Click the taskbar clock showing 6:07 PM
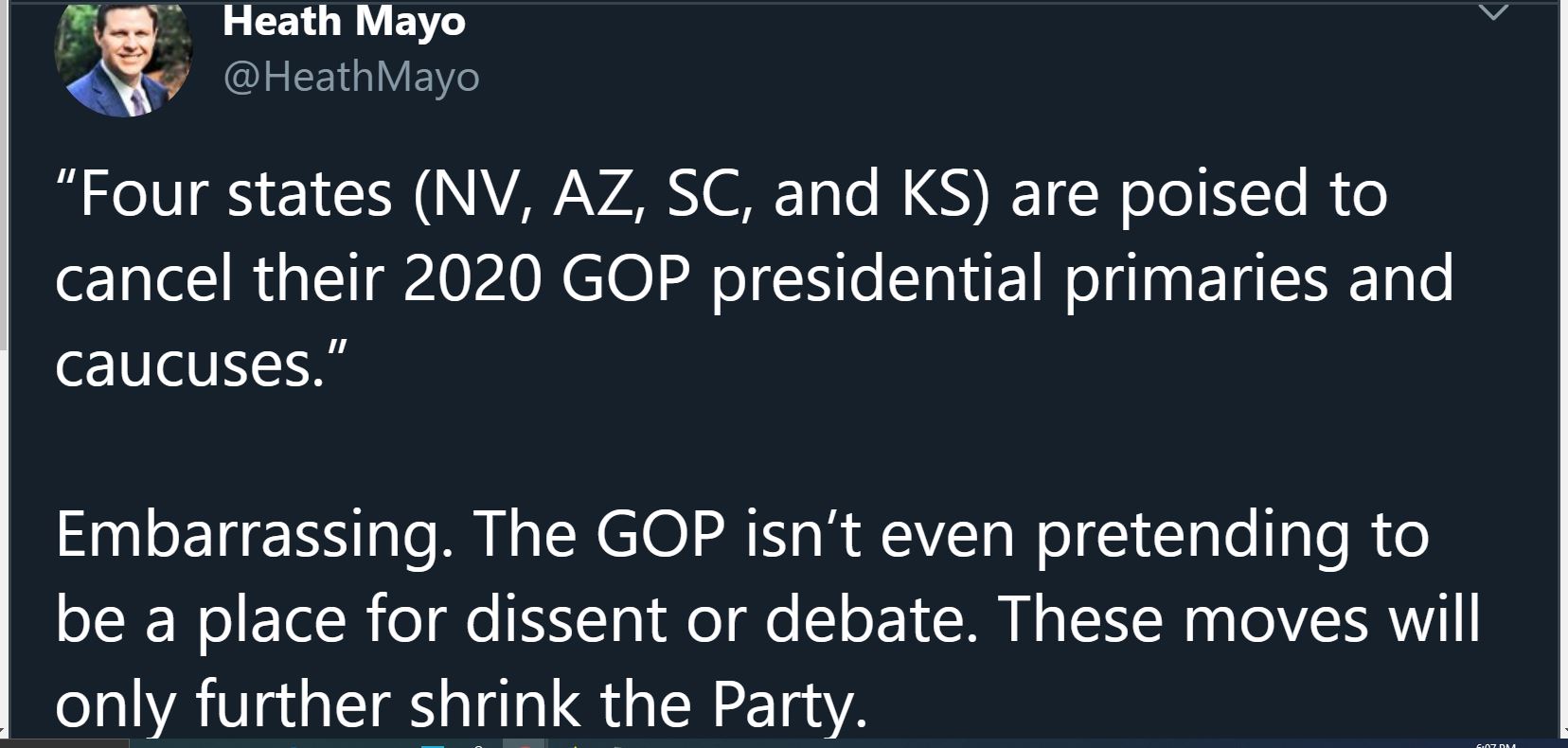Screen dimensions: 1568x748 tap(1496, 744)
